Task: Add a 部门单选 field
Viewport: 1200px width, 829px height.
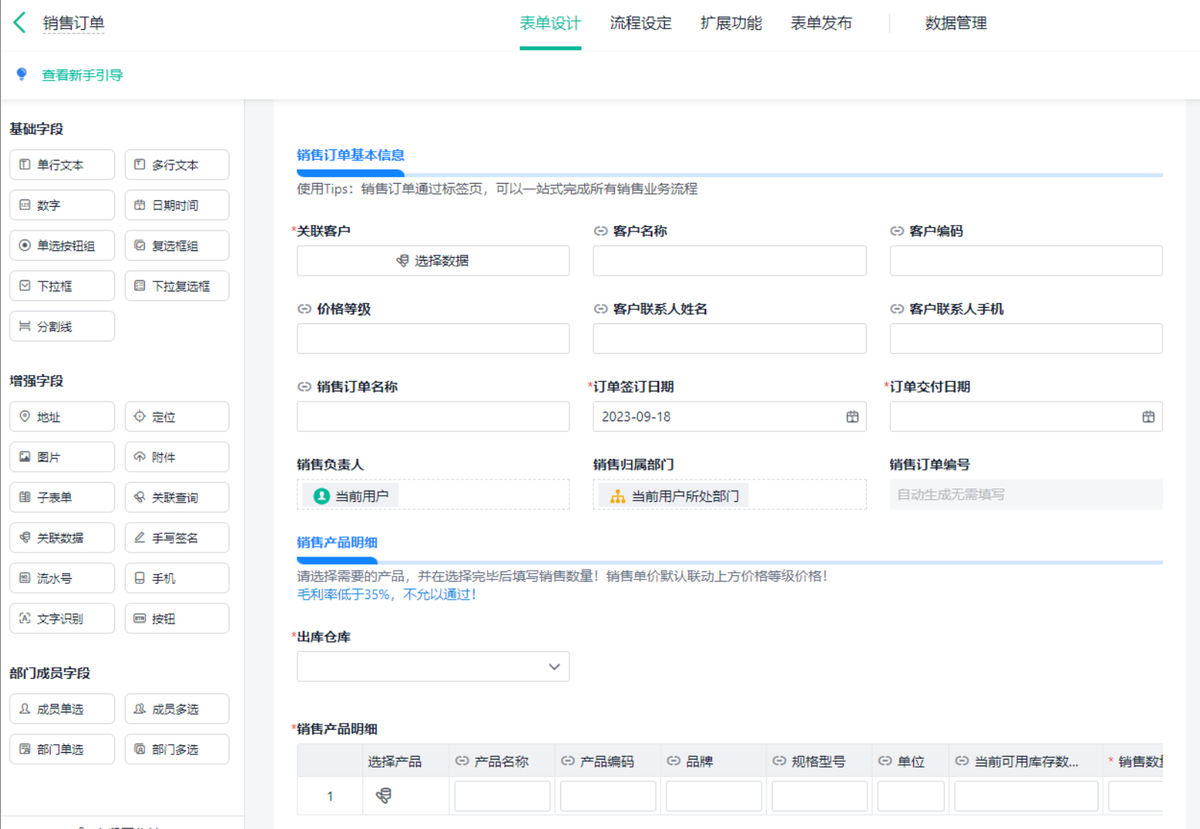Action: 62,749
